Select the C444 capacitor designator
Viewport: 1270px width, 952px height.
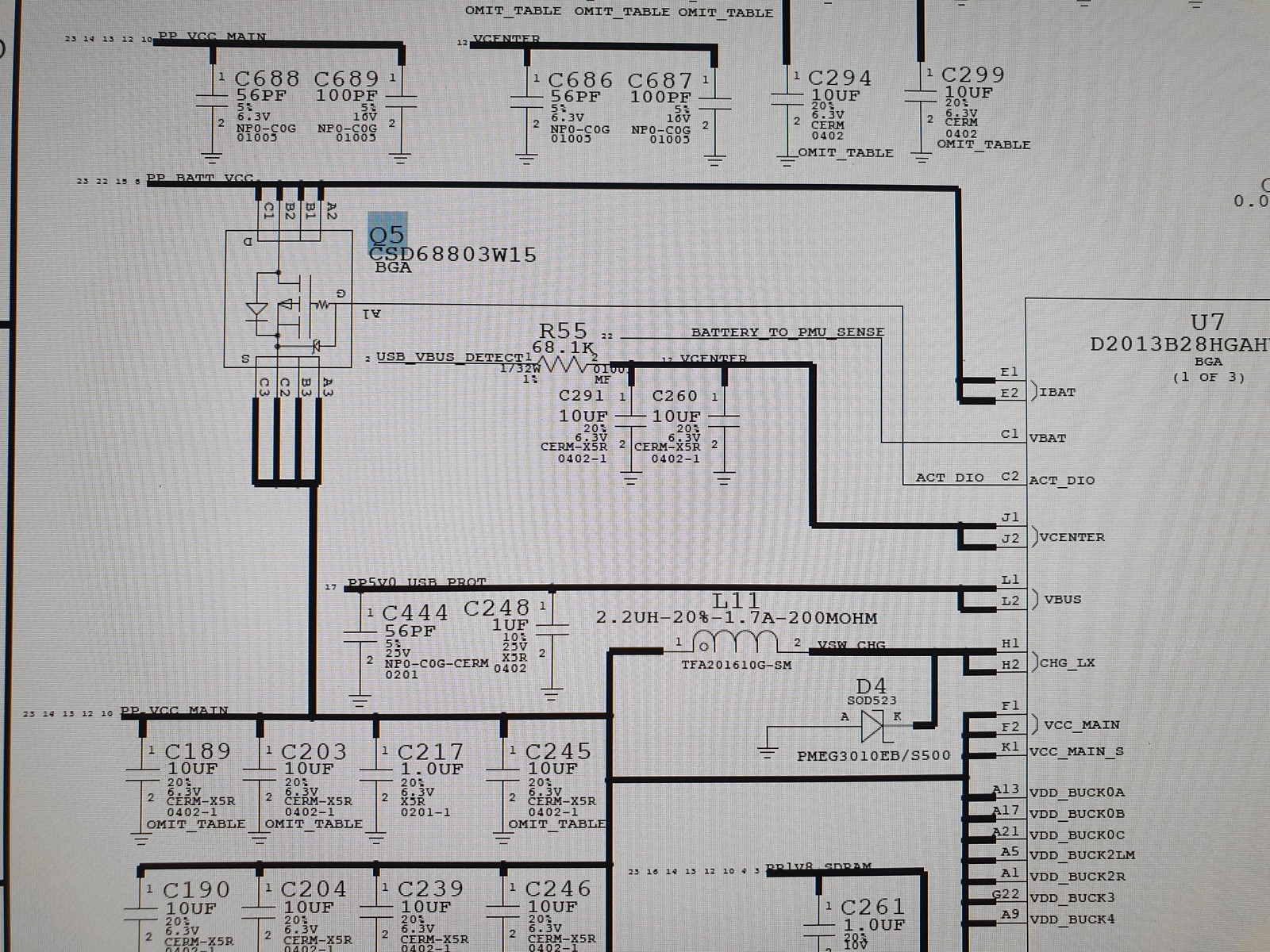coord(414,612)
